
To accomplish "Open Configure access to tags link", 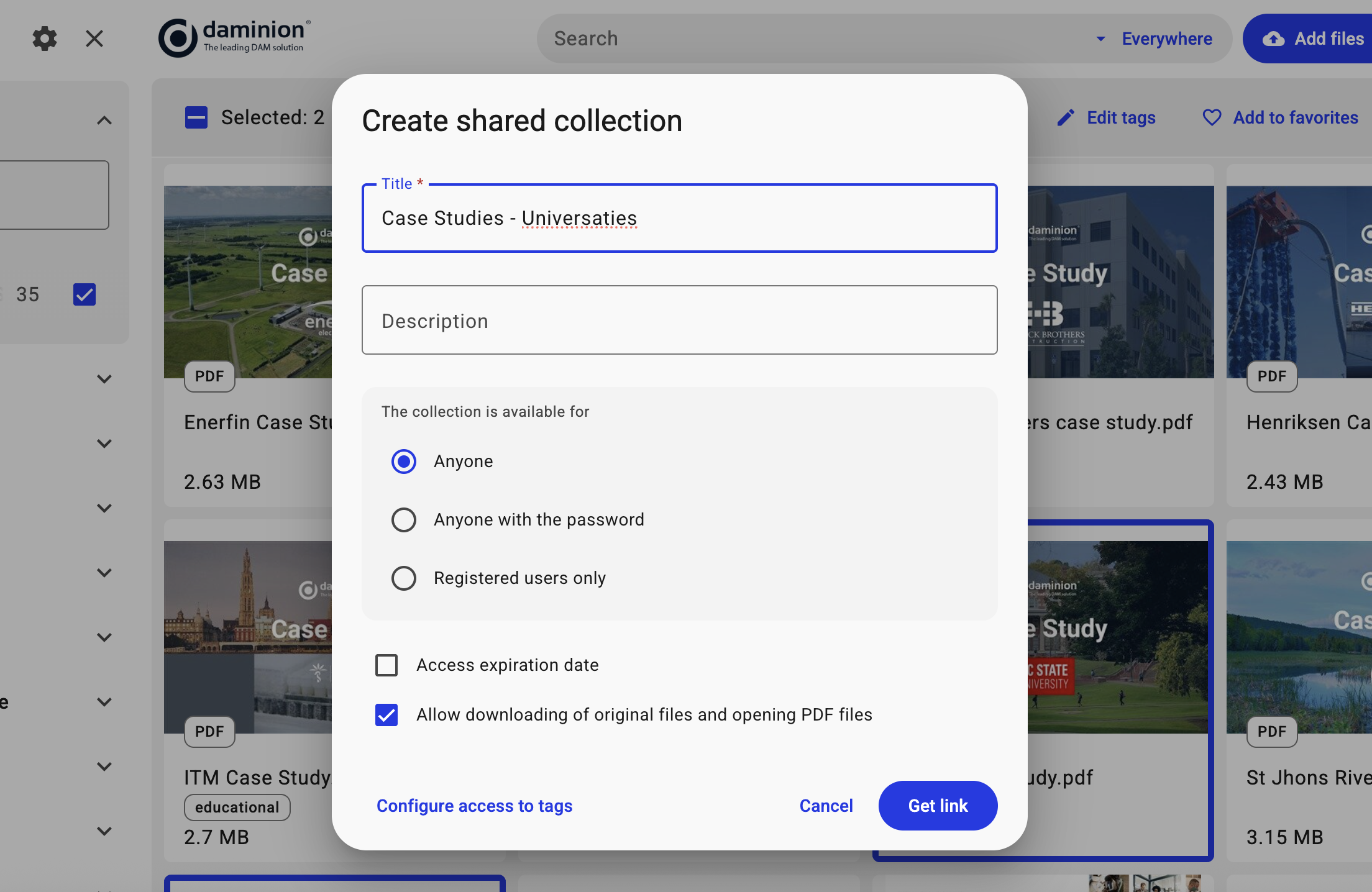I will [x=474, y=806].
